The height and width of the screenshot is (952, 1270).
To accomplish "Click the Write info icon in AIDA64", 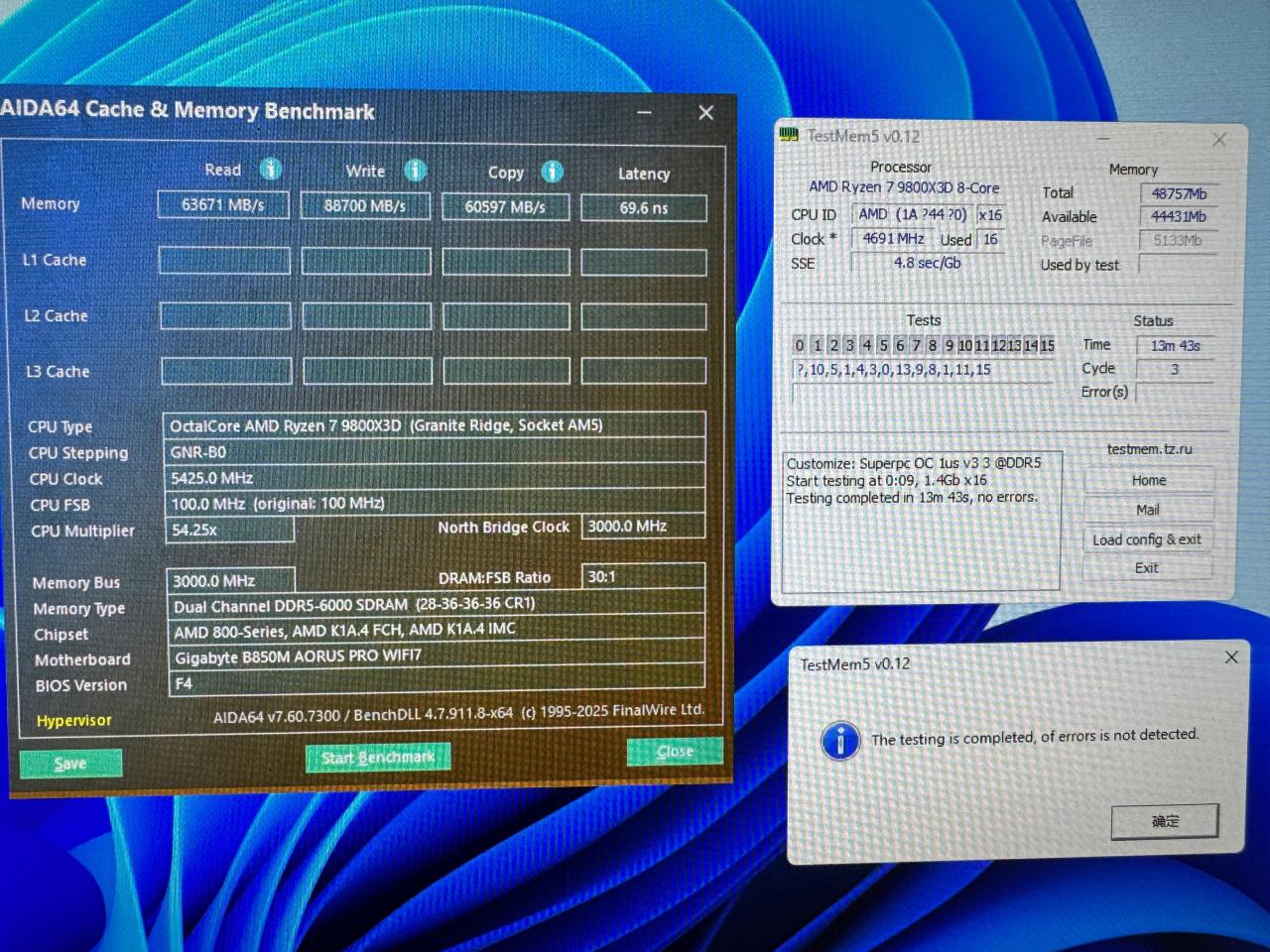I will tap(416, 171).
